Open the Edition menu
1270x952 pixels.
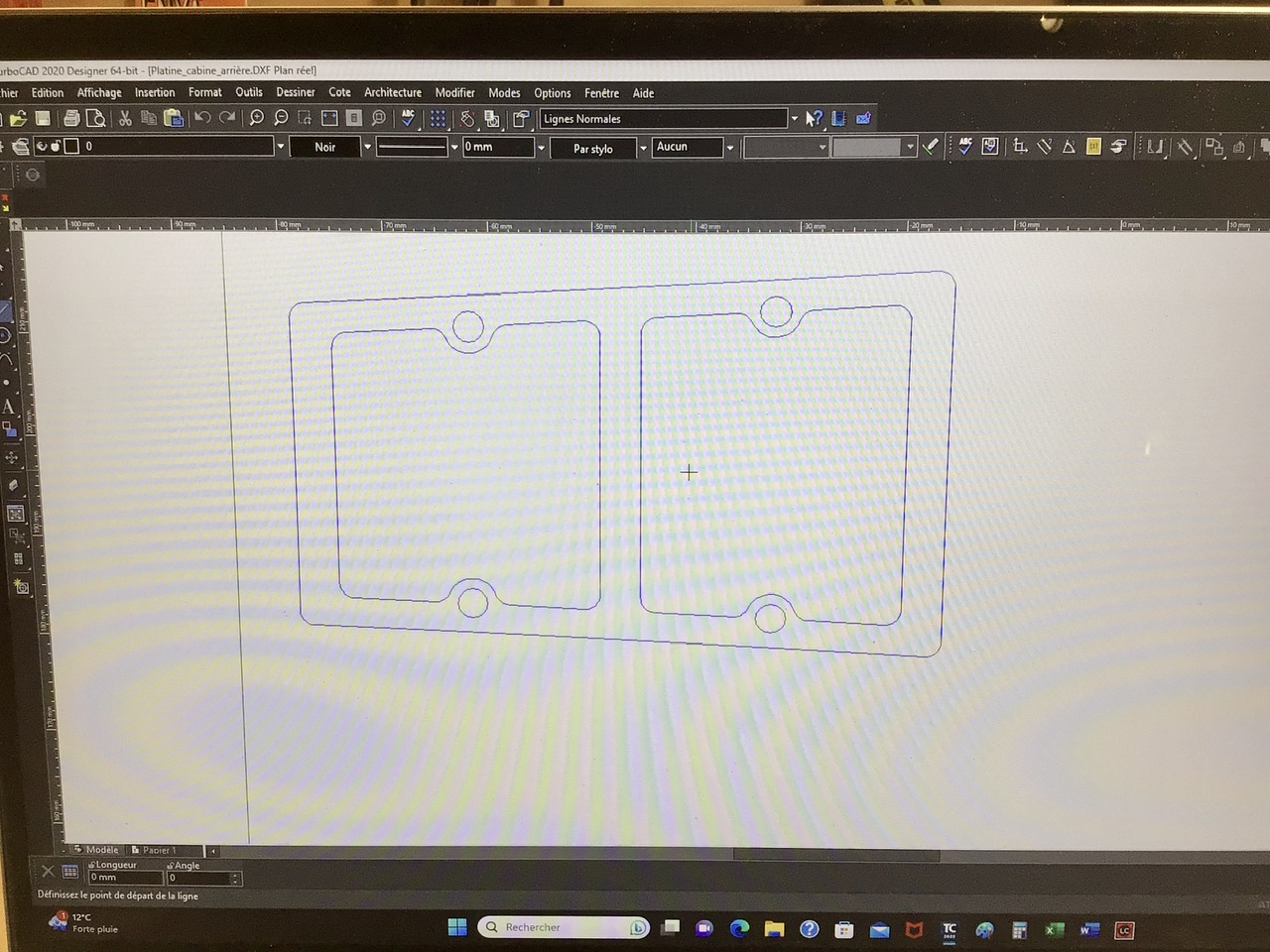point(48,93)
